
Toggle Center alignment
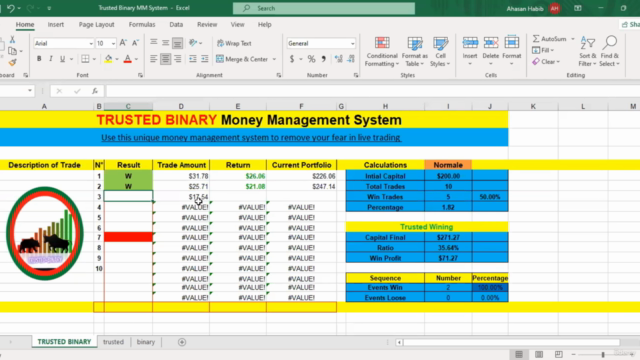pyautogui.click(x=165, y=59)
